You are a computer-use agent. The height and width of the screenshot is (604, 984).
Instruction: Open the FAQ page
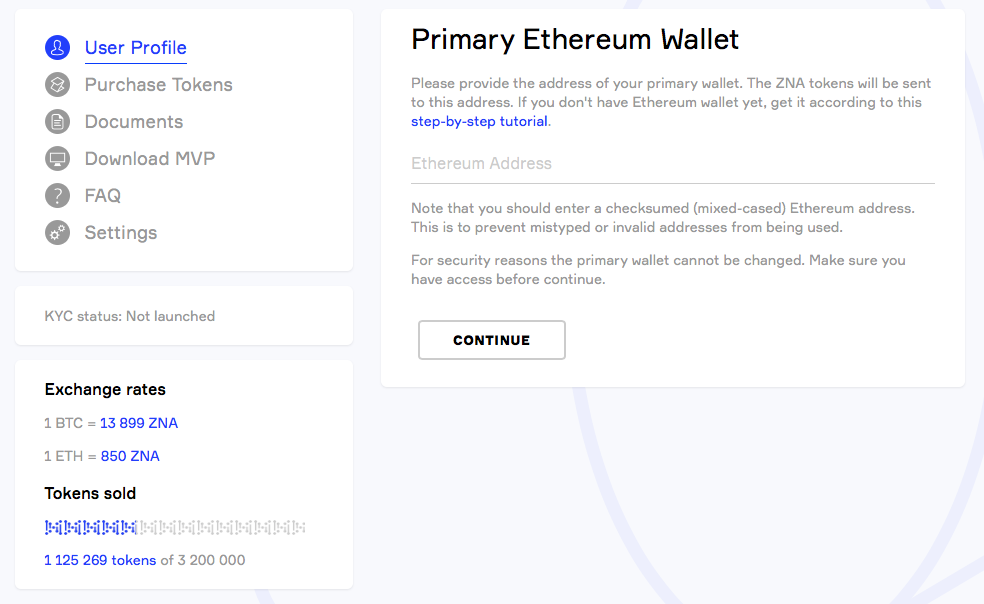pos(102,196)
